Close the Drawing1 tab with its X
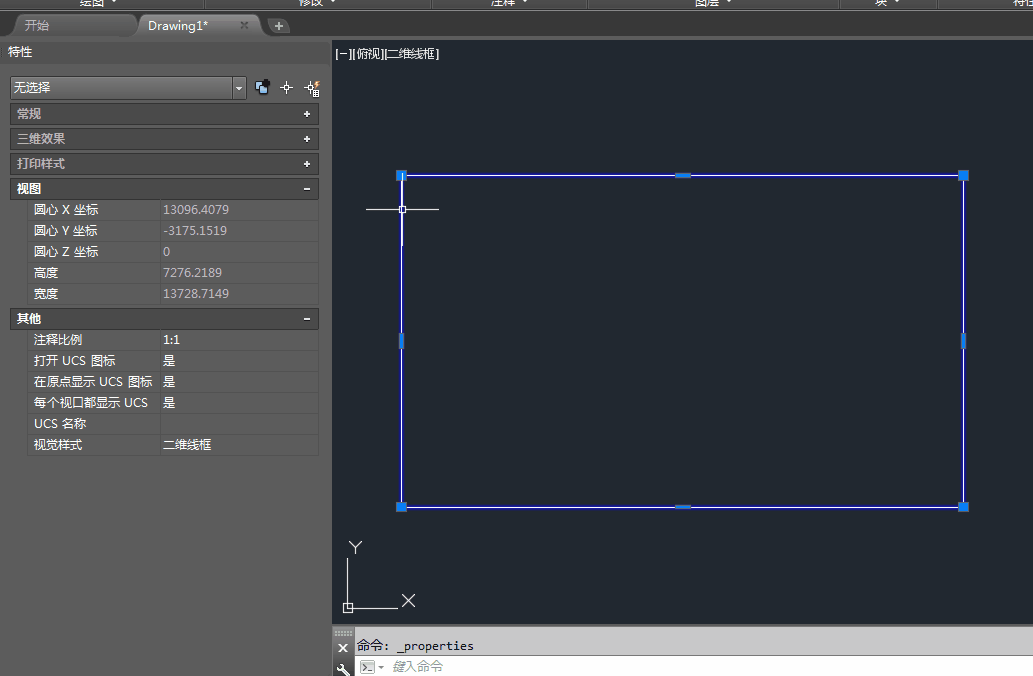Screen dimensions: 1033x676 244,25
